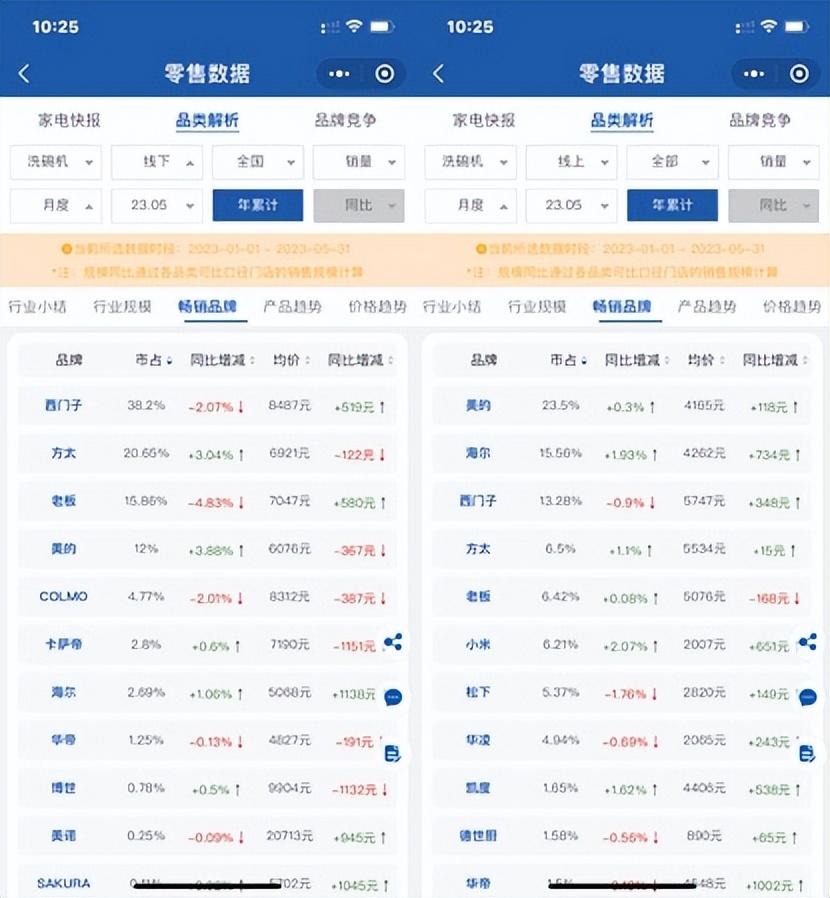Open chat bubble icon on left screen
Viewport: 830px width, 898px height.
pyautogui.click(x=393, y=697)
